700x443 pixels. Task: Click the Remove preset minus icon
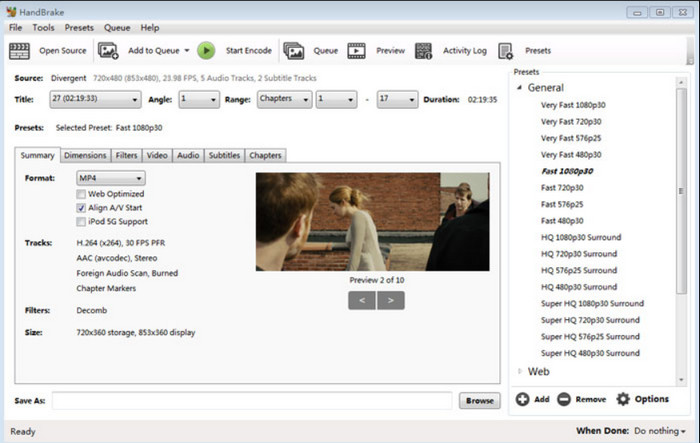pos(564,399)
